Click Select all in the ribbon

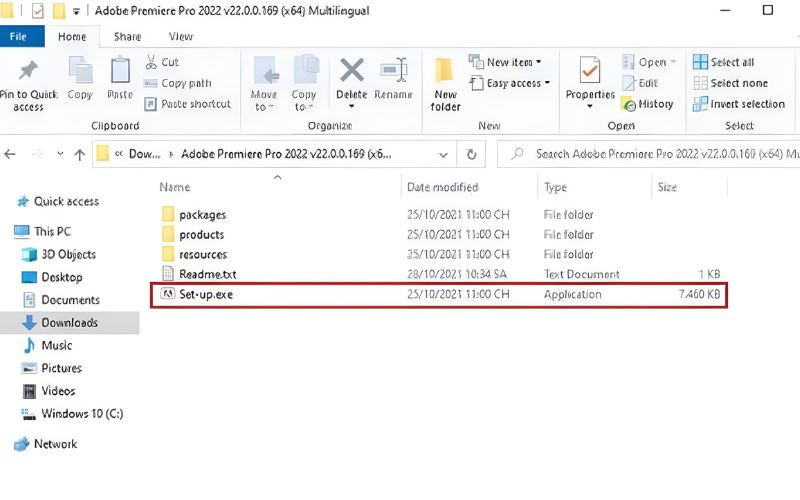723,62
